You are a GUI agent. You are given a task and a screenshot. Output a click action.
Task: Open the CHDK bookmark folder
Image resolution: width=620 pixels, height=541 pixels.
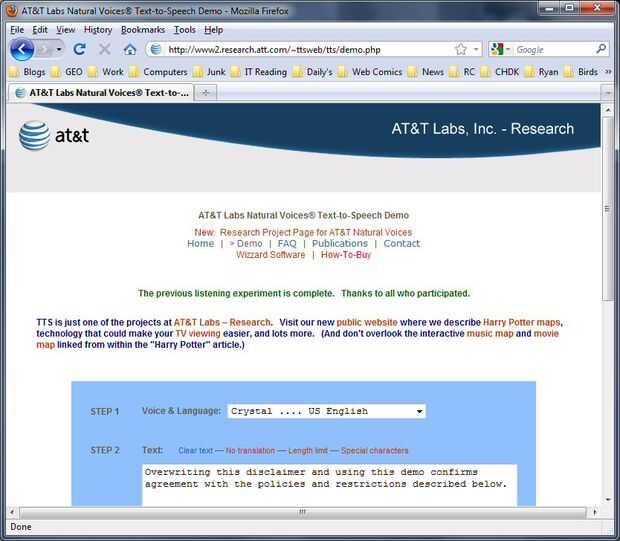tap(499, 72)
